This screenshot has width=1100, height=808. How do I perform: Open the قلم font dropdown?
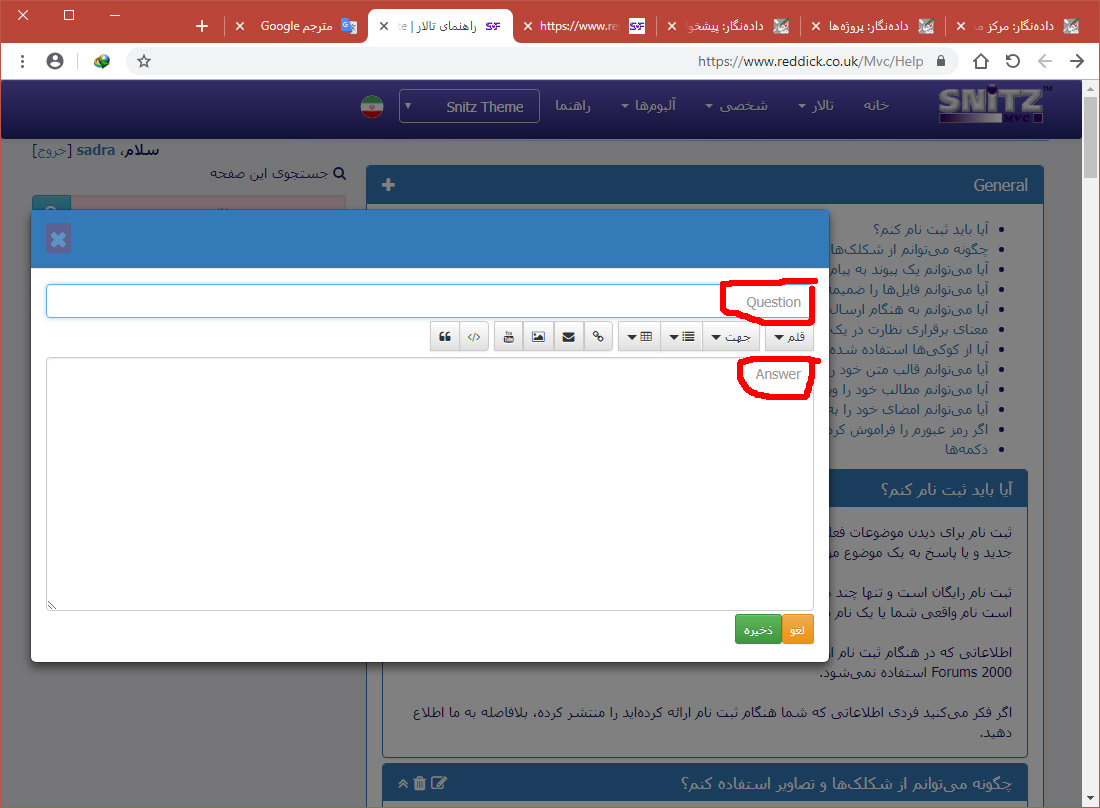tap(789, 337)
